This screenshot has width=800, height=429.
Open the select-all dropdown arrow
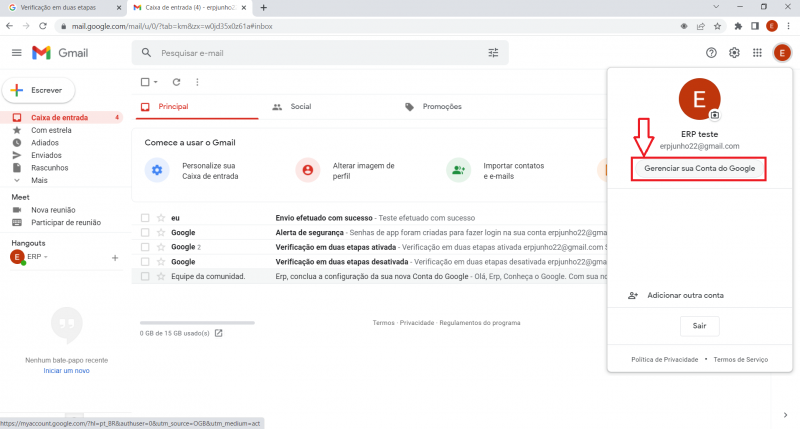156,82
